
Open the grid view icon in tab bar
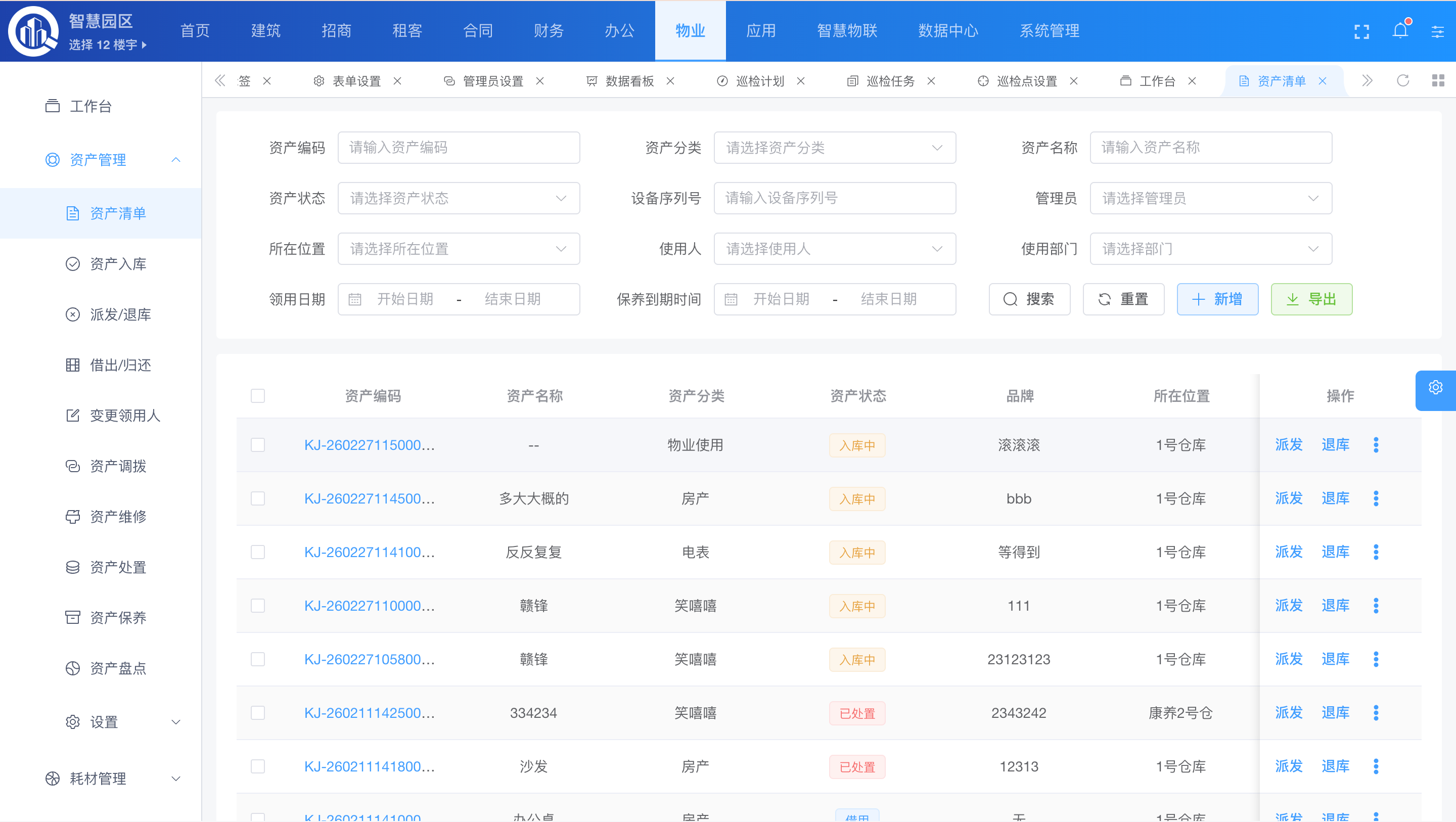[x=1438, y=81]
